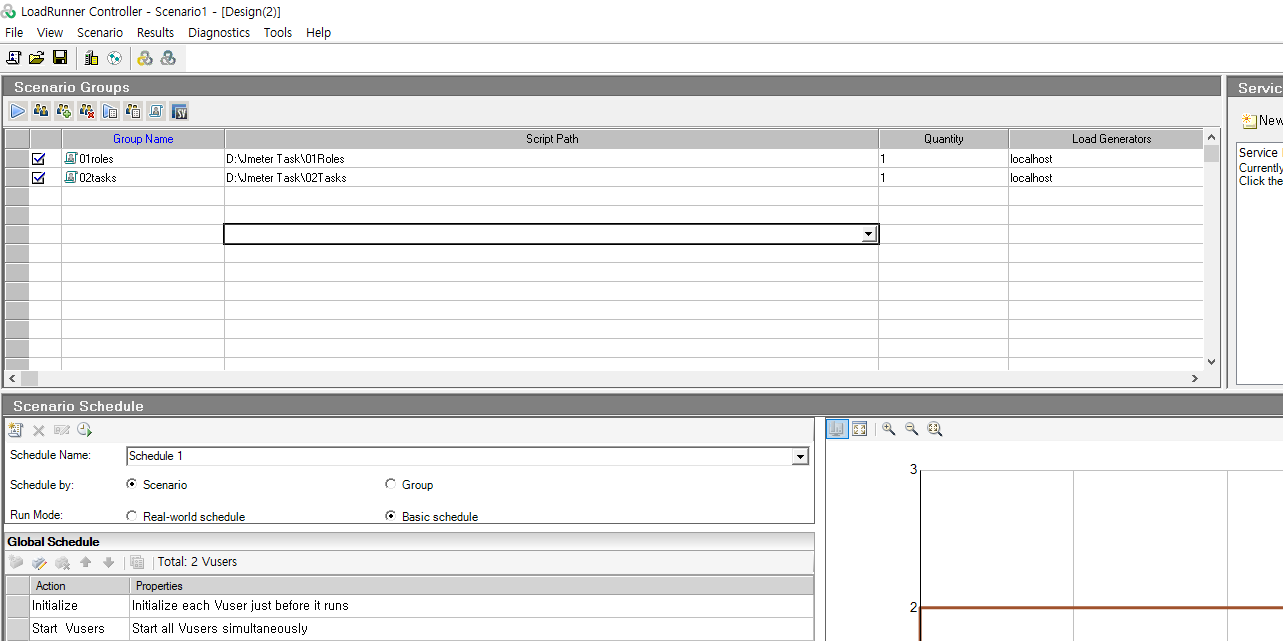Click the New Scenario toolbar icon
This screenshot has height=641, width=1283.
click(14, 58)
